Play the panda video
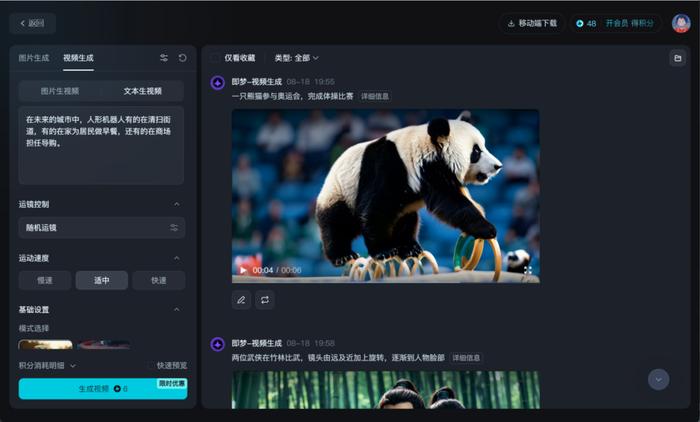Viewport: 700px width, 422px height. [x=242, y=270]
